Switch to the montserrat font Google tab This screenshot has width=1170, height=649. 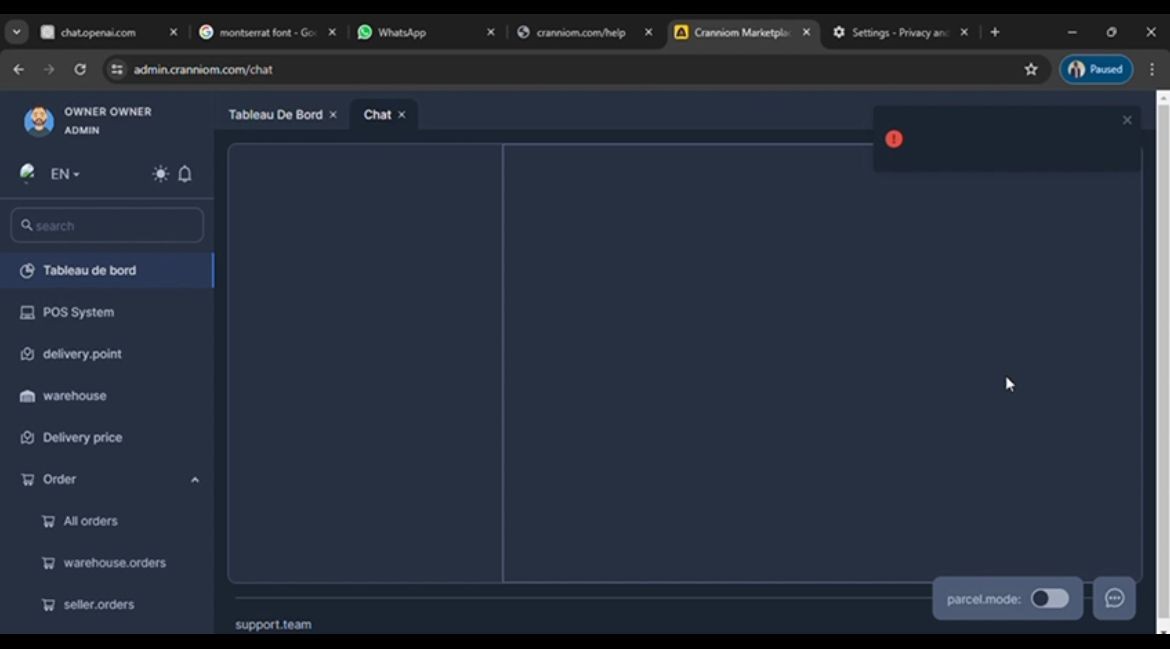(x=267, y=32)
